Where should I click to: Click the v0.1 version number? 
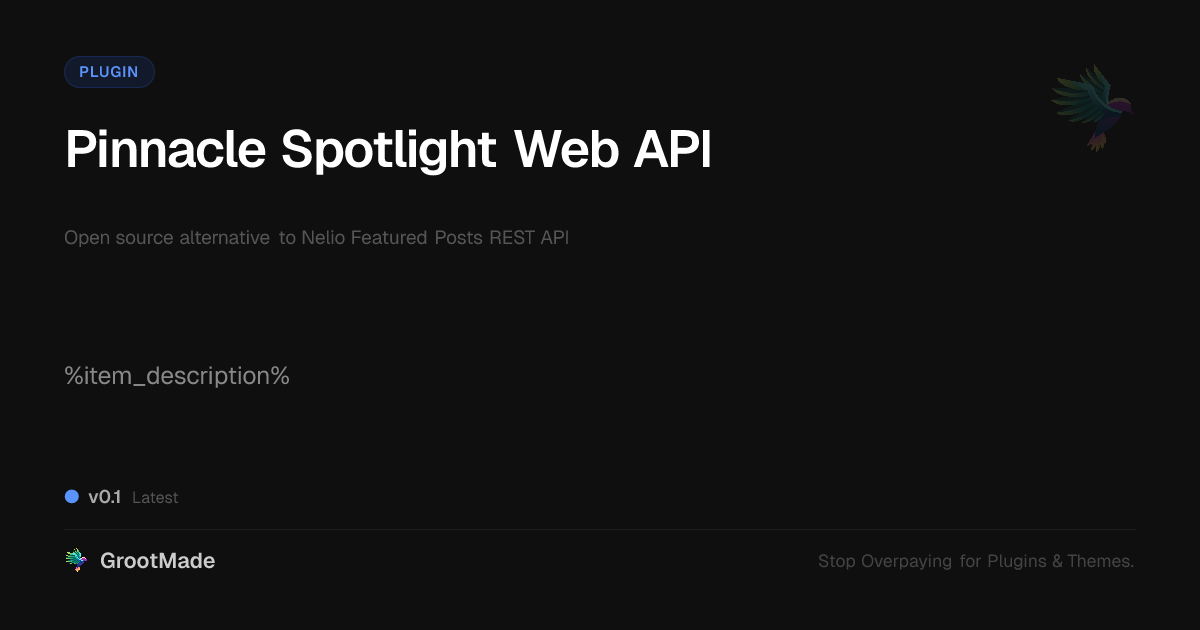(x=104, y=497)
